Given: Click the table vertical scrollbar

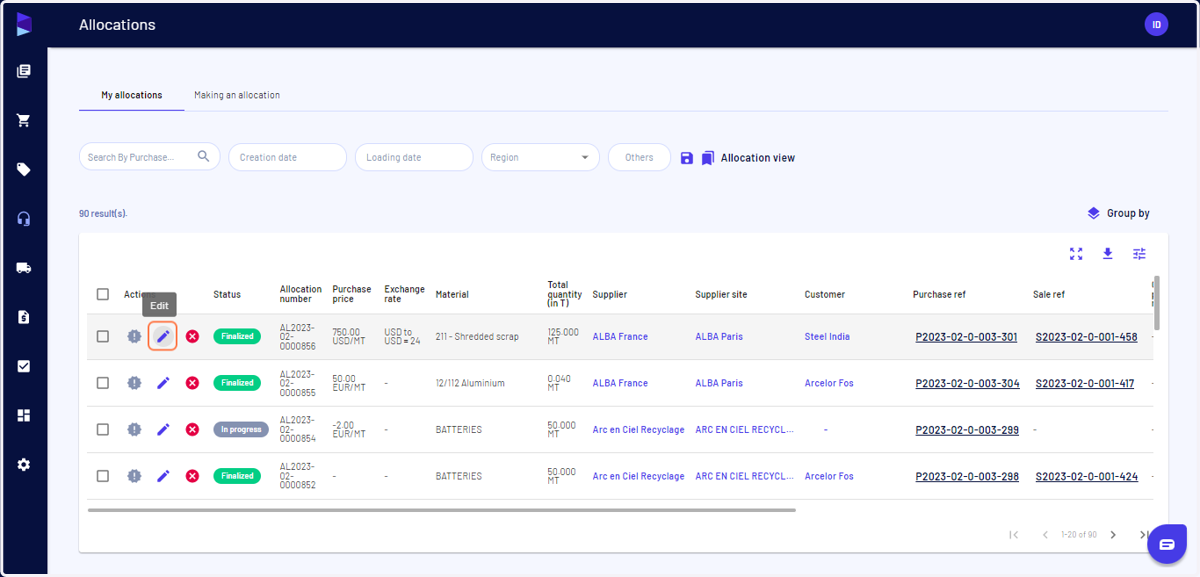Looking at the screenshot, I should [x=1157, y=303].
